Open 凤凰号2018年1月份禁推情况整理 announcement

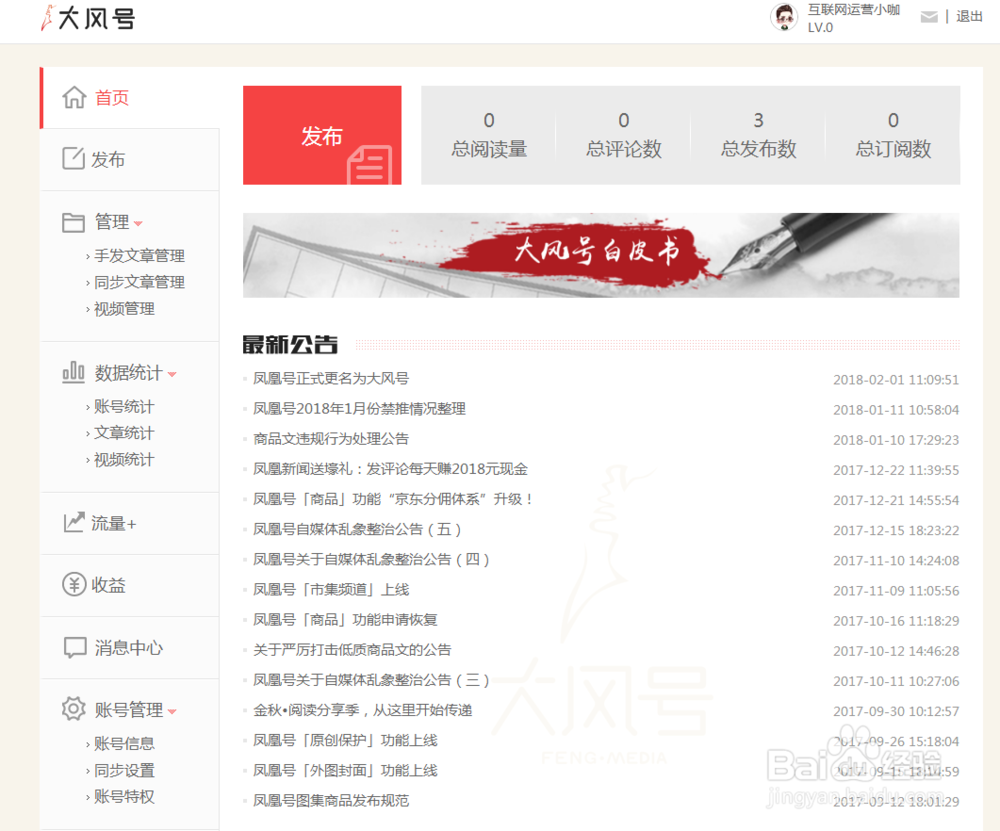point(360,409)
